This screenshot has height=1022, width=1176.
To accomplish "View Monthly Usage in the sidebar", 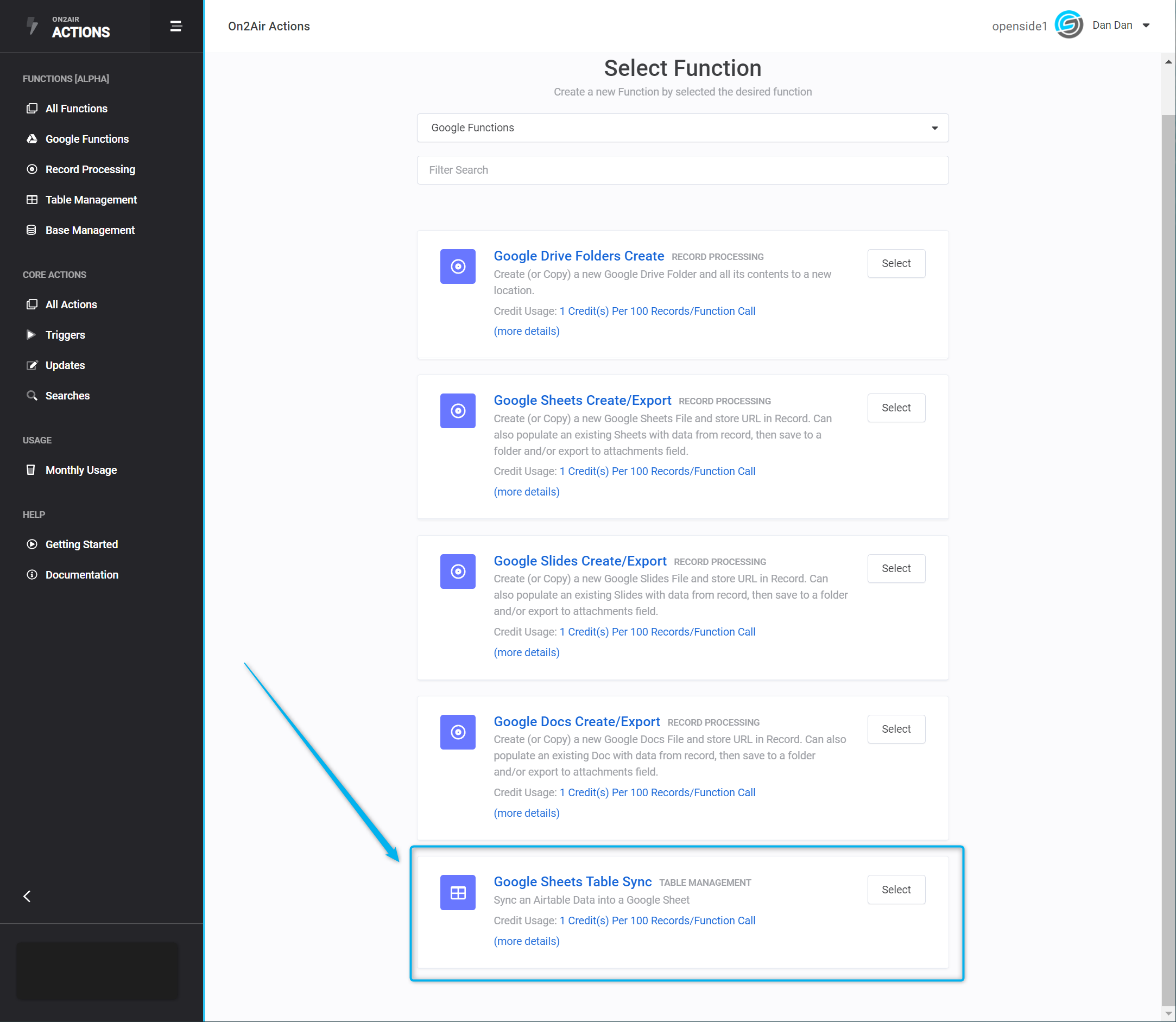I will click(x=81, y=470).
